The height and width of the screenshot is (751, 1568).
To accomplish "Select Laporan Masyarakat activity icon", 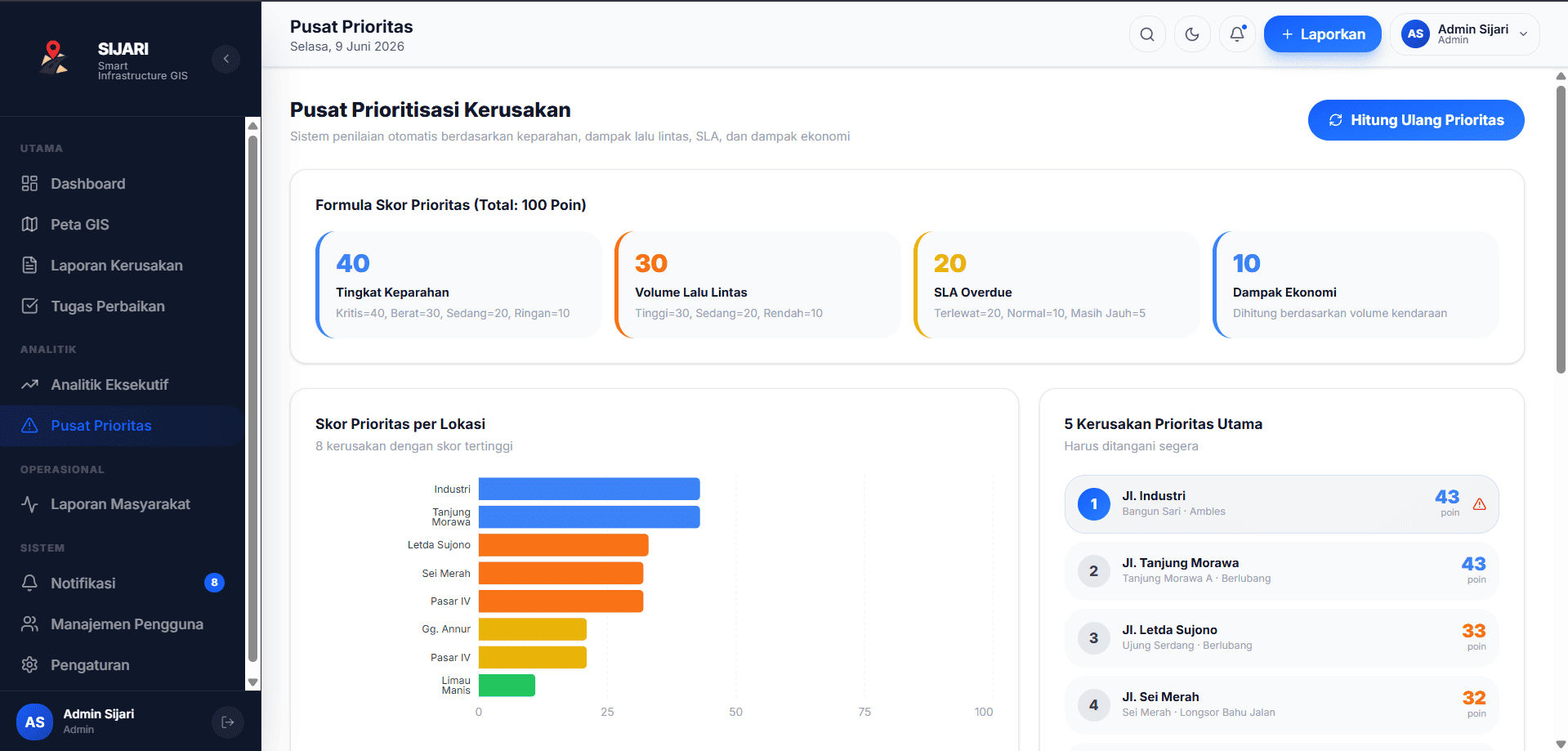I will [x=30, y=504].
